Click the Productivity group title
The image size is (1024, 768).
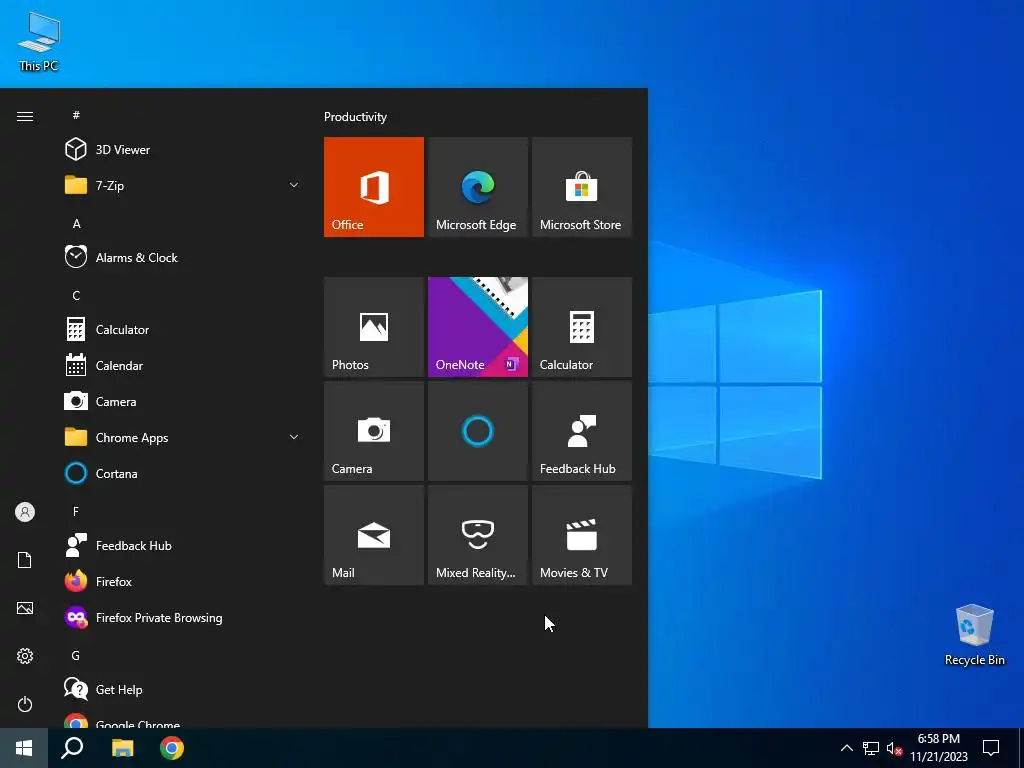[355, 117]
